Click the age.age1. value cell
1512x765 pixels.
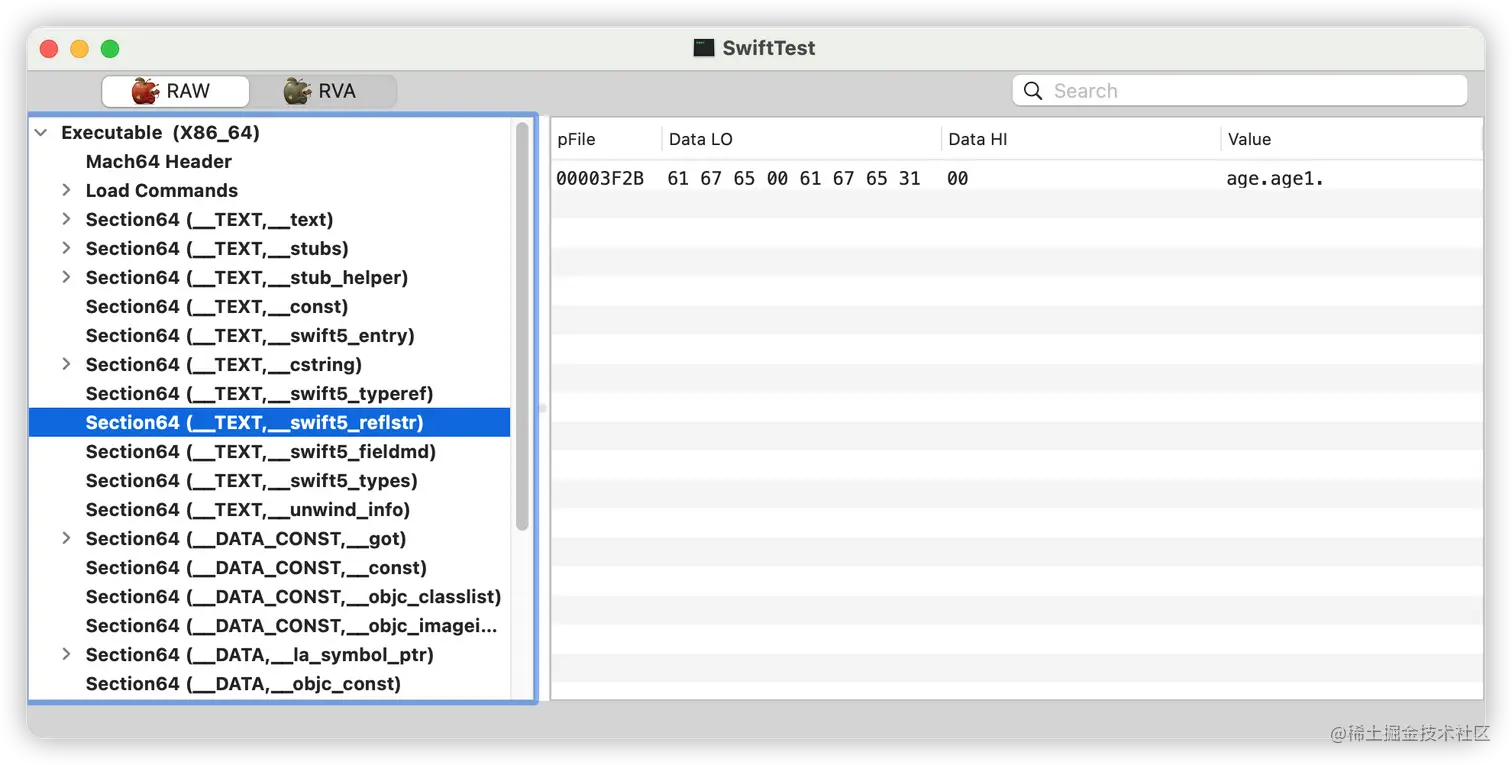[x=1275, y=179]
